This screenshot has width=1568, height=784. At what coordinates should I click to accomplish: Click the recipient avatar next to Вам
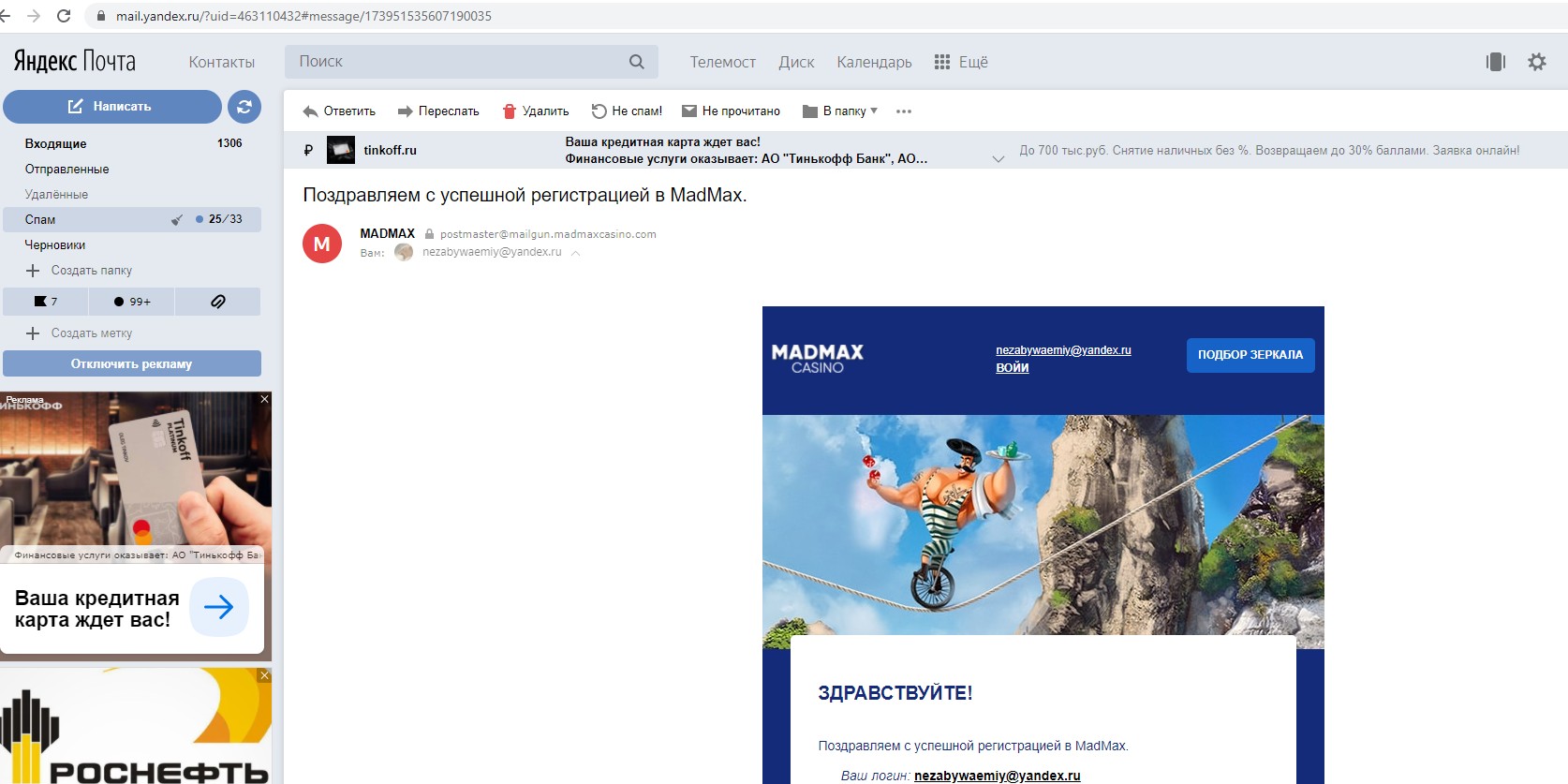tap(404, 252)
